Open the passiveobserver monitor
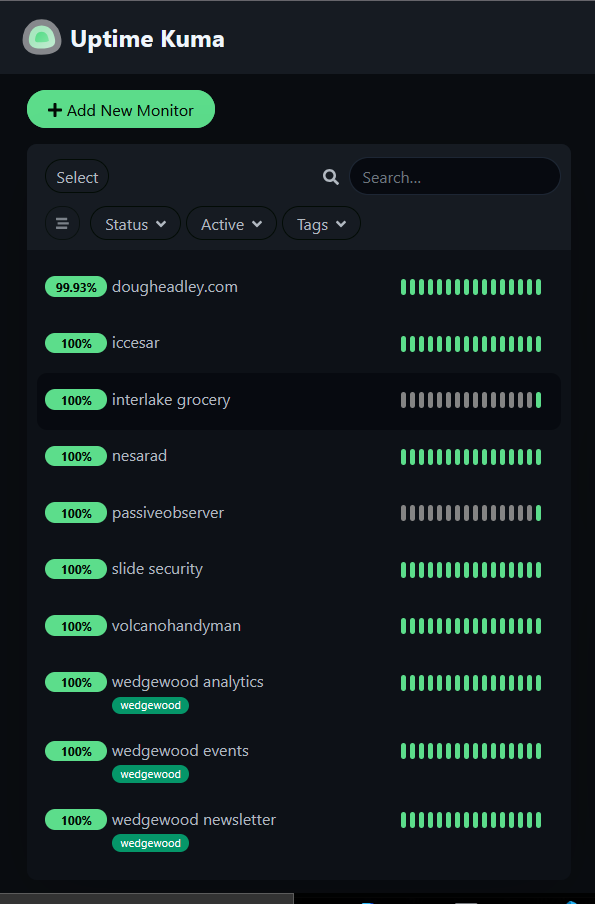Screen dimensions: 595x904 [299, 513]
